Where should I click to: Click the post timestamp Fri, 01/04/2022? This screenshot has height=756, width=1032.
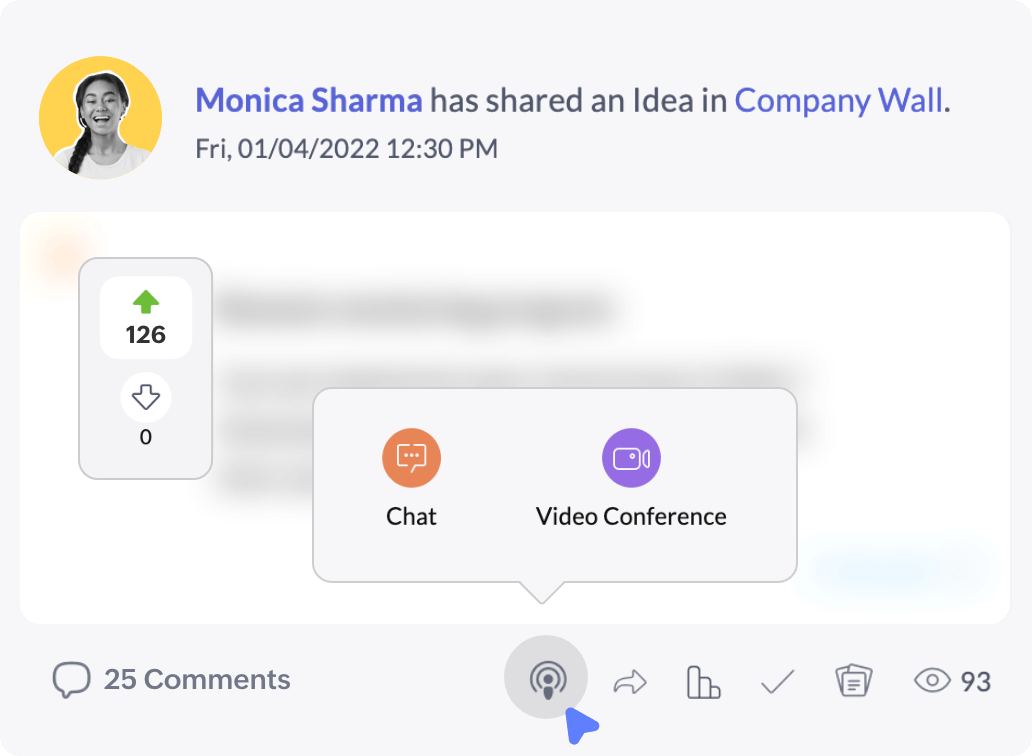pyautogui.click(x=346, y=149)
